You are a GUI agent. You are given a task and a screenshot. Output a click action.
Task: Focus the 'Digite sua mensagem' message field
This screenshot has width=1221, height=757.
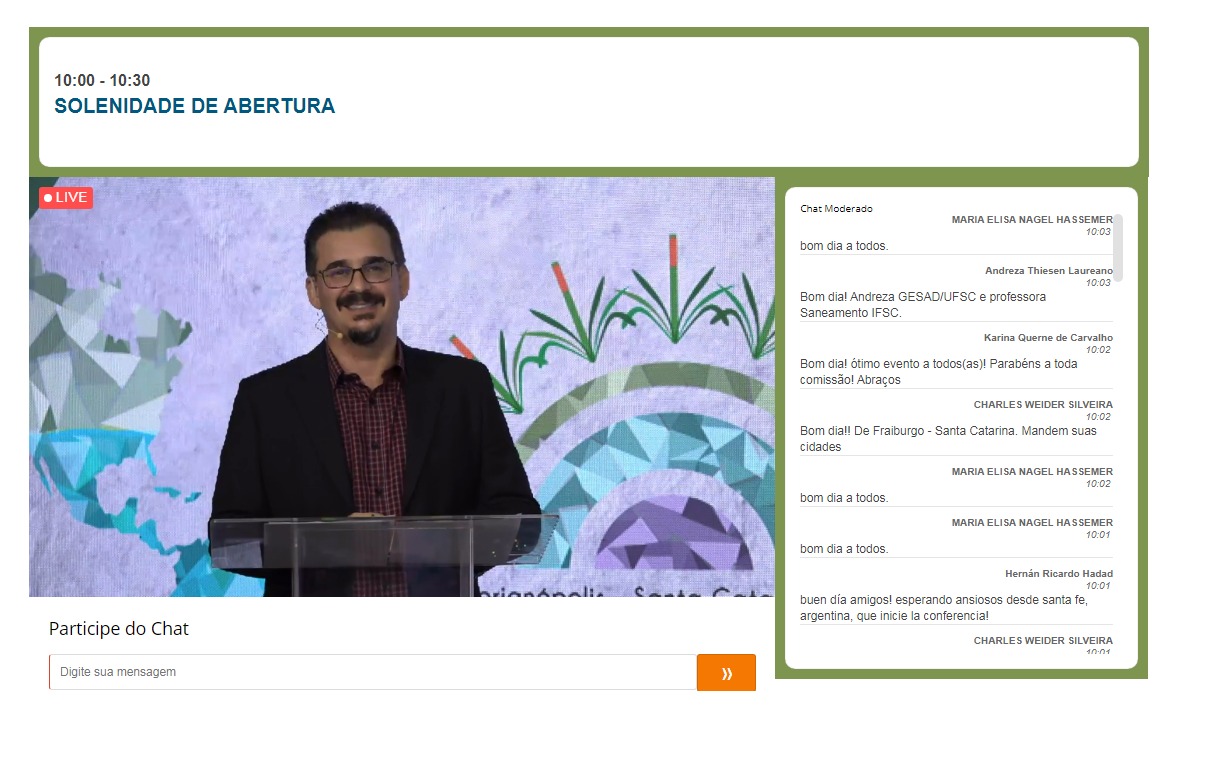click(373, 672)
